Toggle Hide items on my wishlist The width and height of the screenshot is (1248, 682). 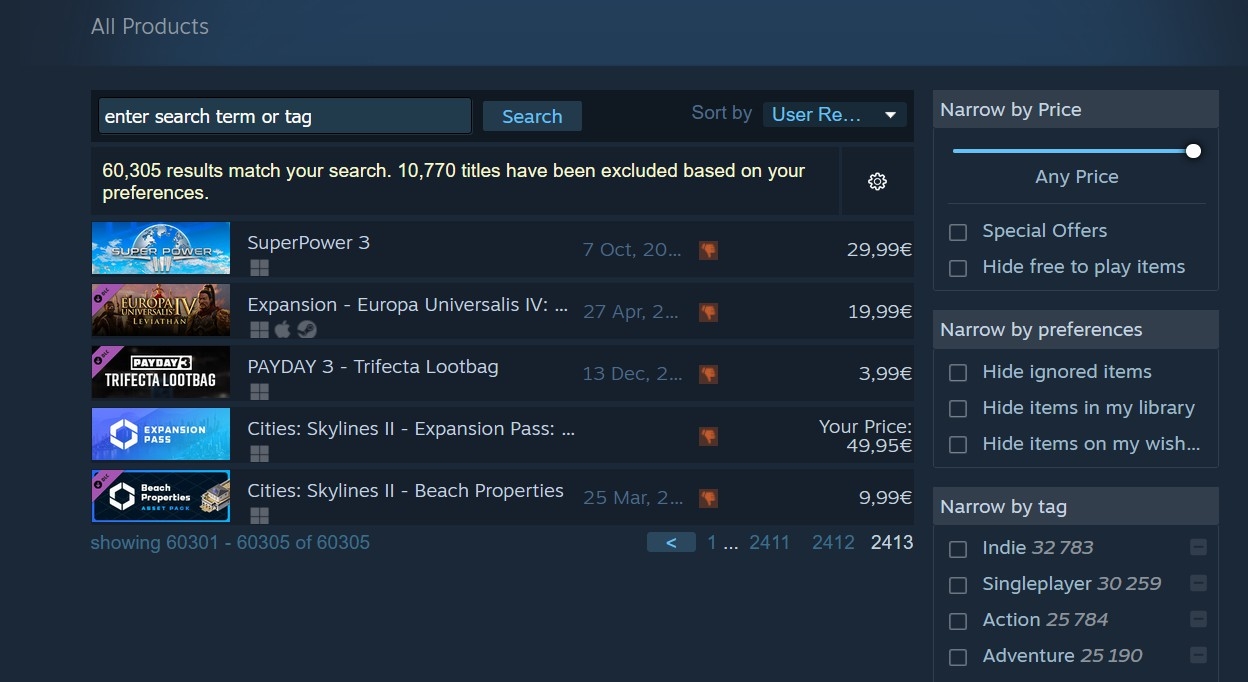click(958, 445)
